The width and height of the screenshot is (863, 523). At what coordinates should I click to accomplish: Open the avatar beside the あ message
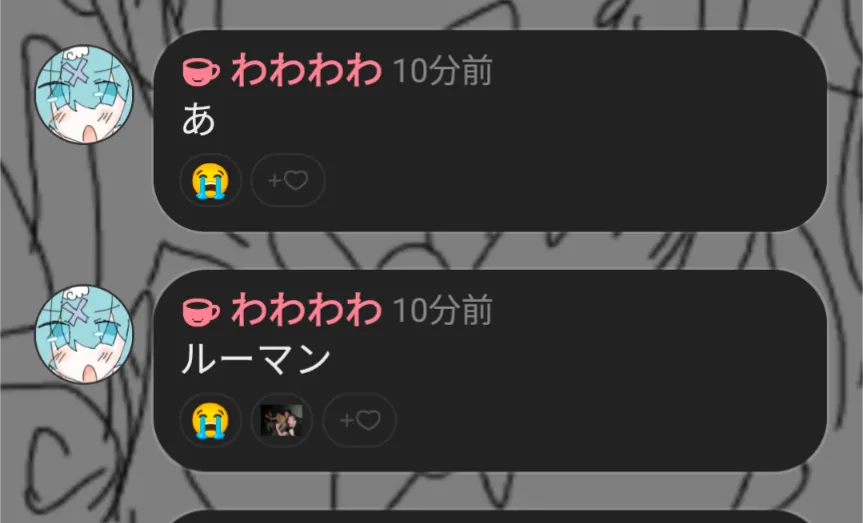coord(84,95)
